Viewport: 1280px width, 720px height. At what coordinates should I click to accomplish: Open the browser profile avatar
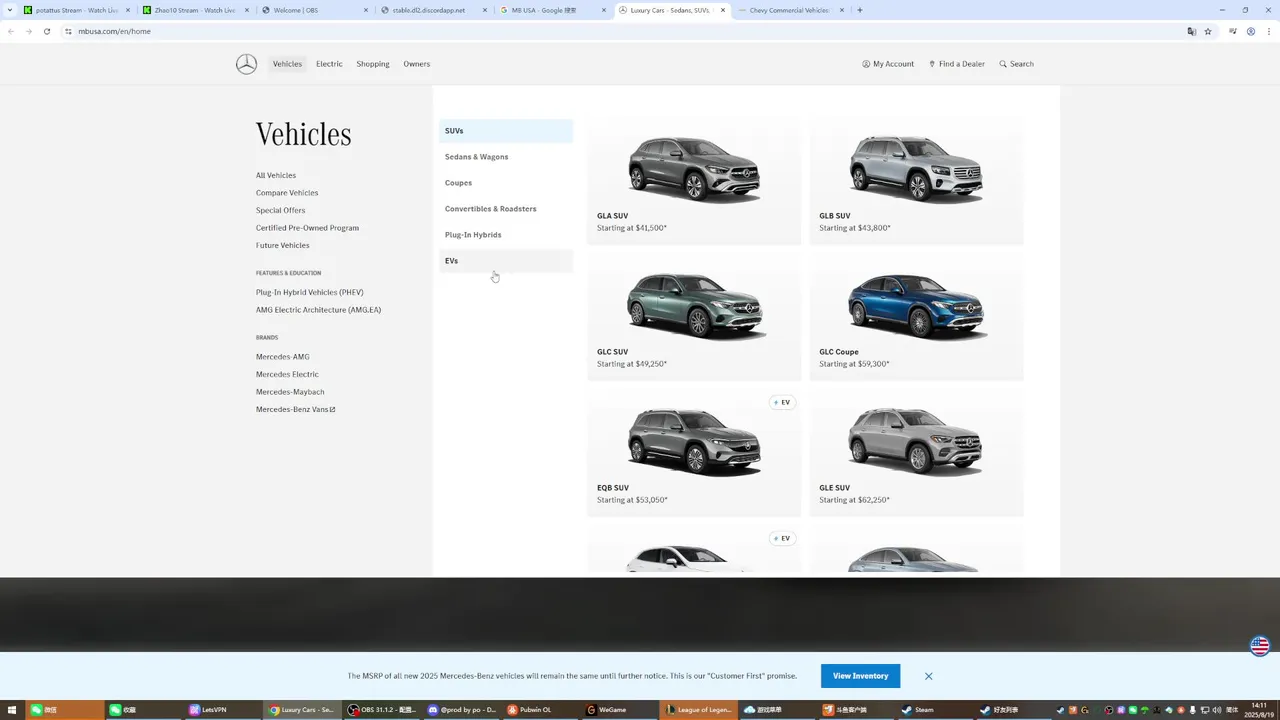[1251, 31]
